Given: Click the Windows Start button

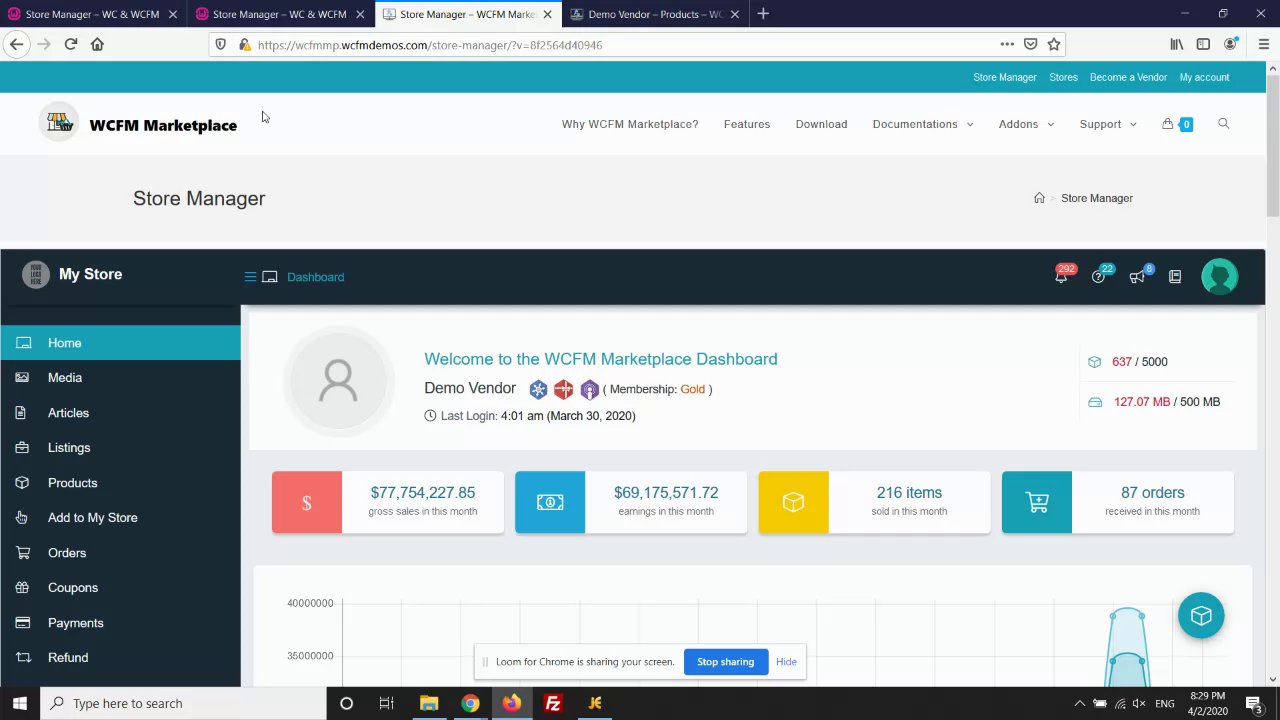Looking at the screenshot, I should (x=19, y=703).
